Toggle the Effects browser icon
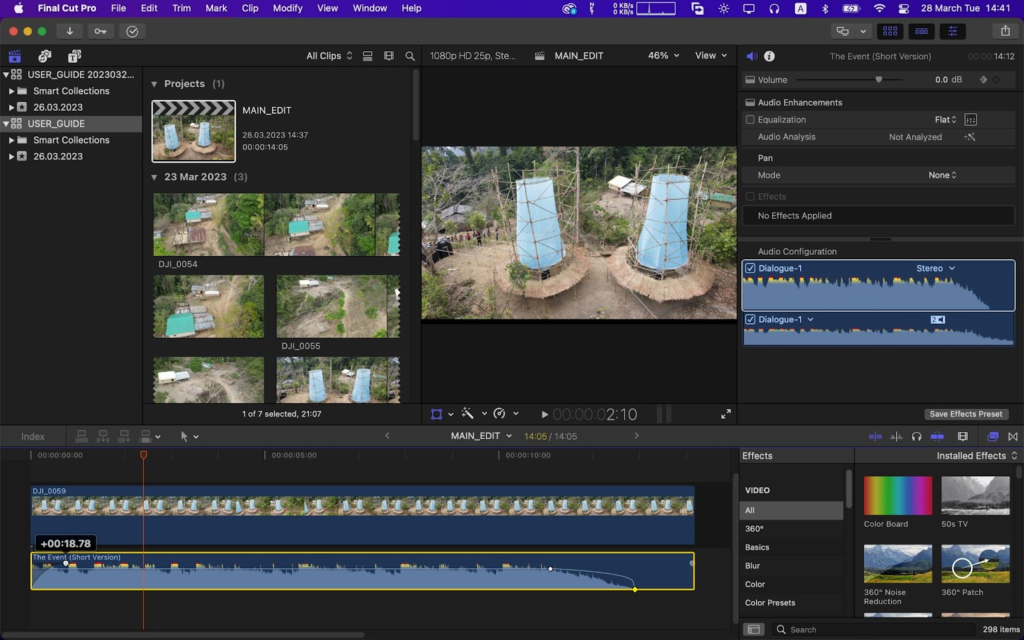Image resolution: width=1024 pixels, height=640 pixels. point(993,436)
